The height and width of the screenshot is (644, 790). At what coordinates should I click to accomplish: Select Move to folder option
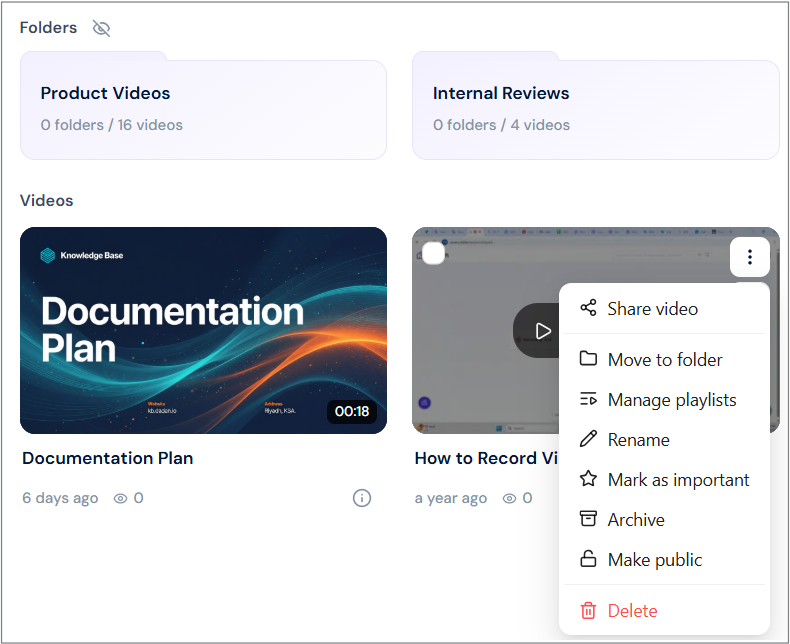click(664, 359)
